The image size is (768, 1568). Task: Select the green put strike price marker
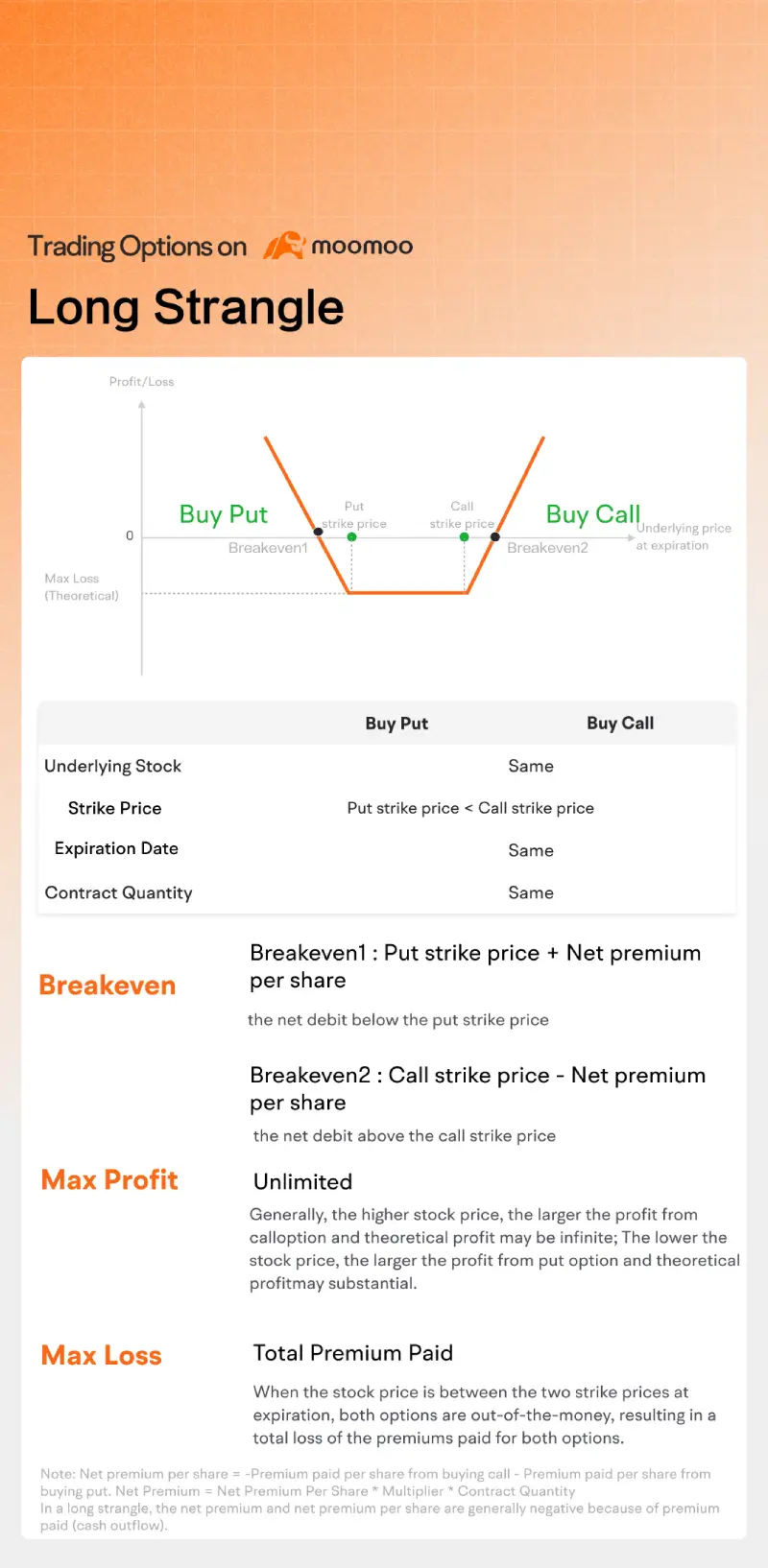pyautogui.click(x=351, y=537)
